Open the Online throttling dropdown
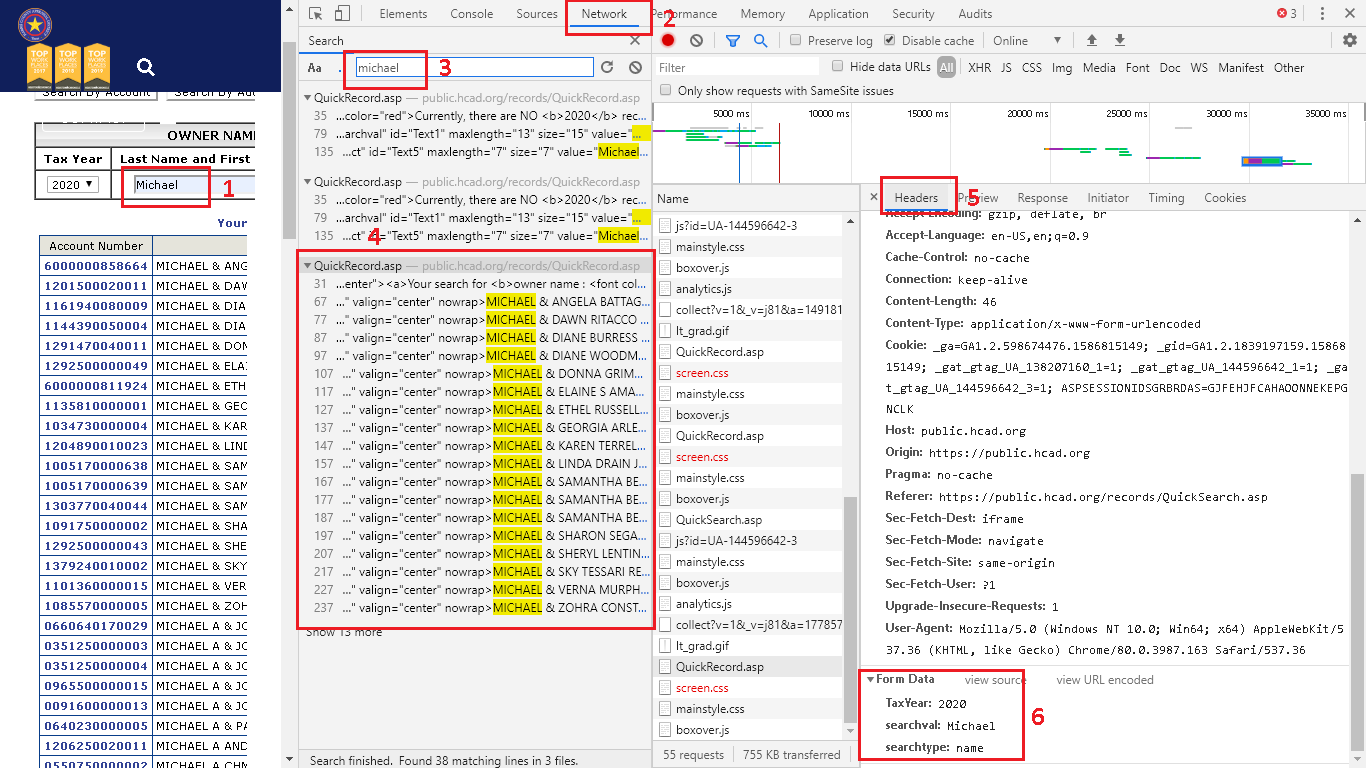The width and height of the screenshot is (1366, 768). point(1027,40)
